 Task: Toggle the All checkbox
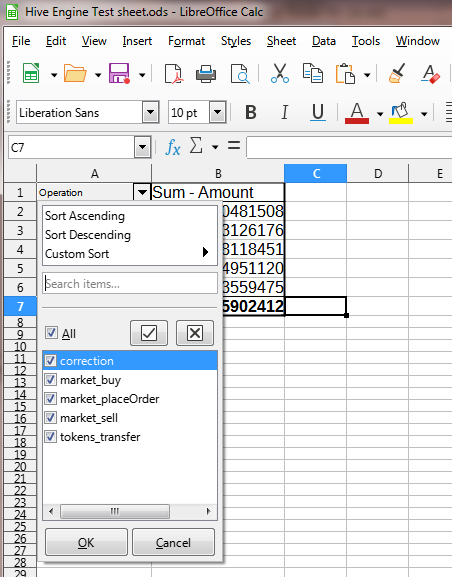tap(51, 333)
